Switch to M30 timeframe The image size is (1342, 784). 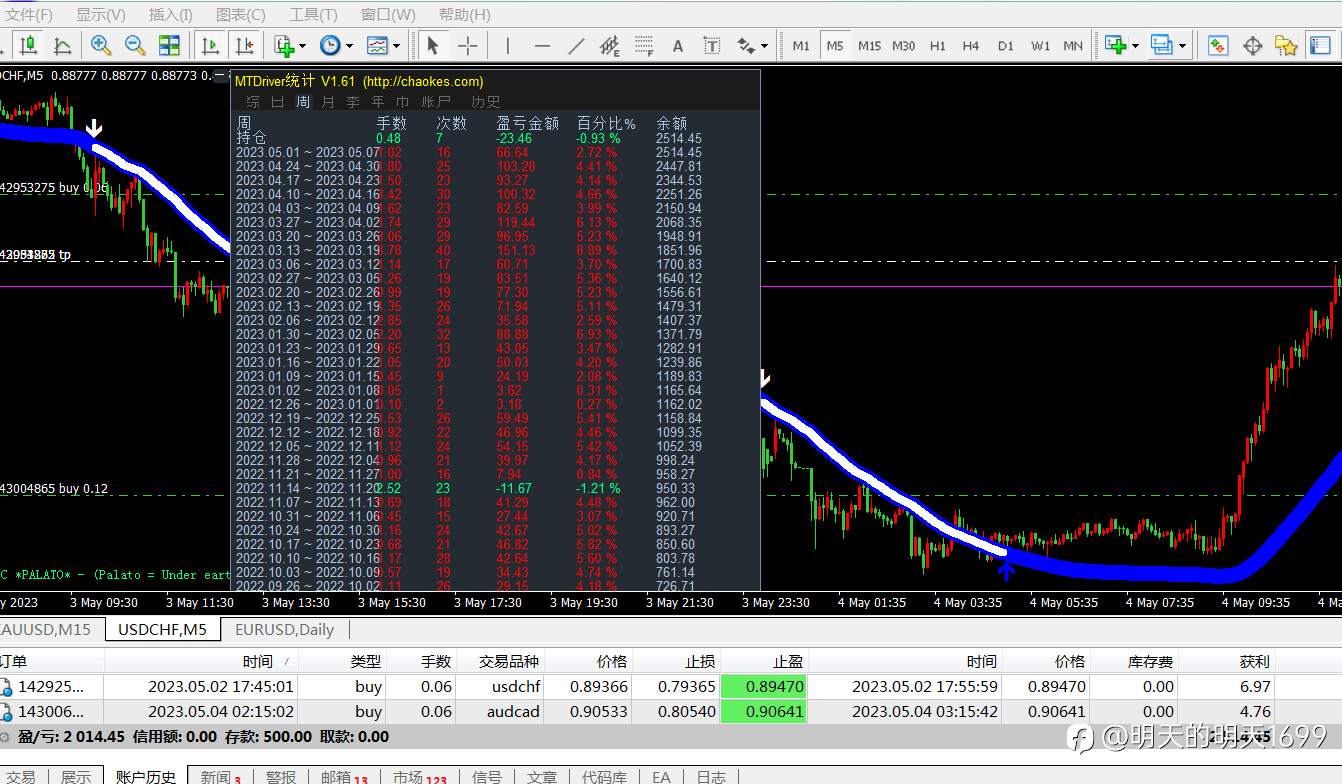click(x=904, y=45)
